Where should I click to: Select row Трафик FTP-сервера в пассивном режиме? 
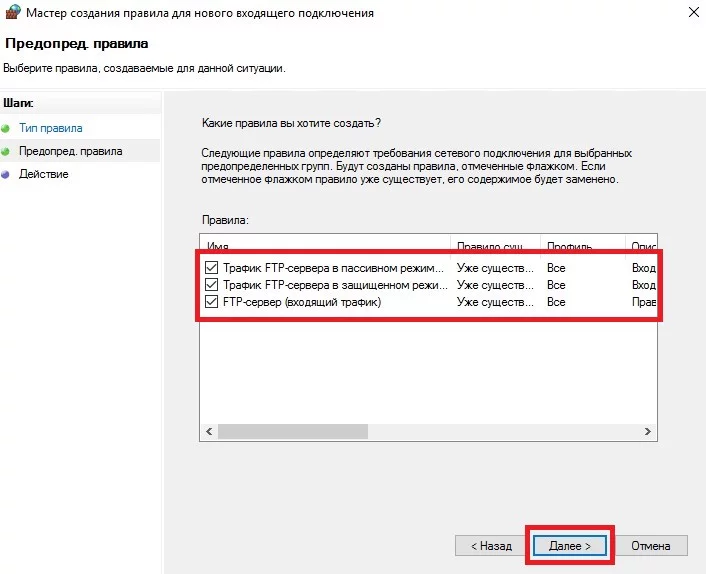[x=428, y=268]
